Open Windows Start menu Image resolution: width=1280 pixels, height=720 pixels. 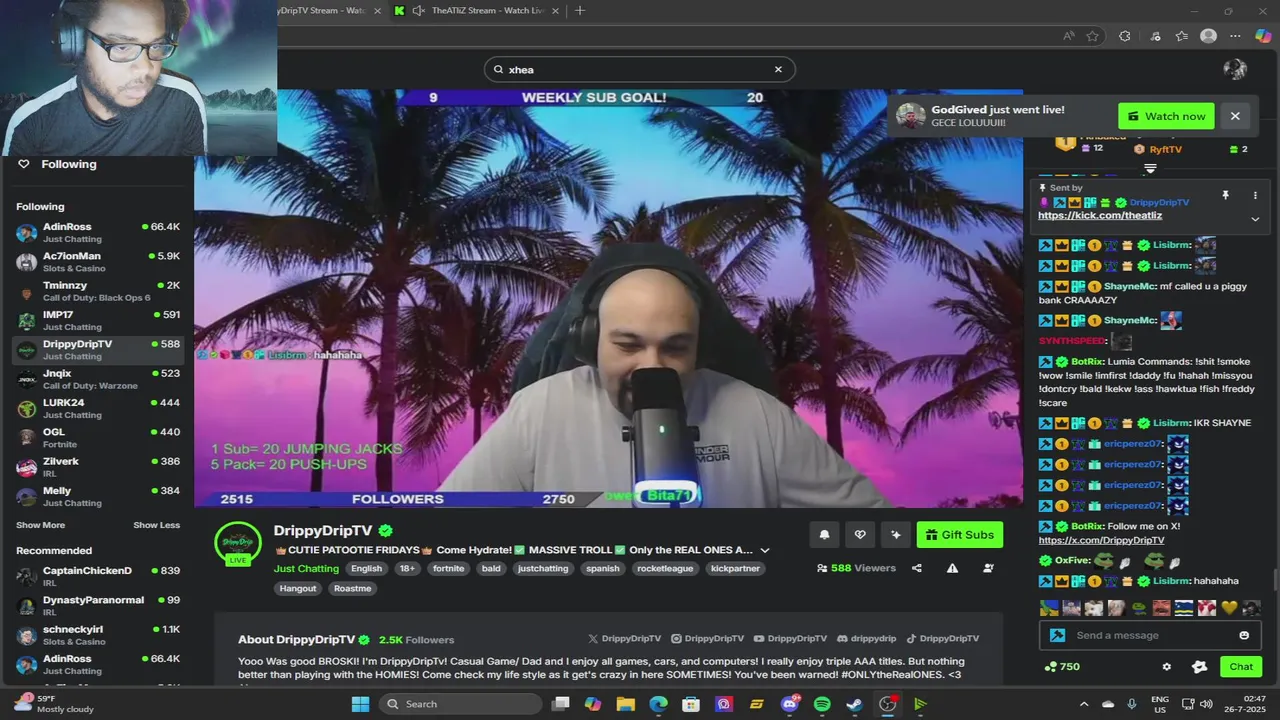[x=360, y=704]
